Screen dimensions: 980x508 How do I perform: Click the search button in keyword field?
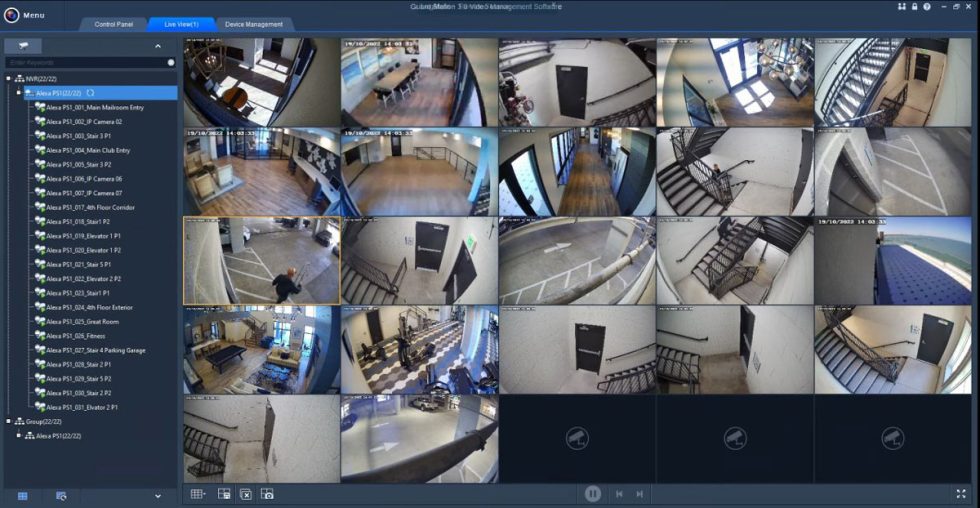click(171, 62)
